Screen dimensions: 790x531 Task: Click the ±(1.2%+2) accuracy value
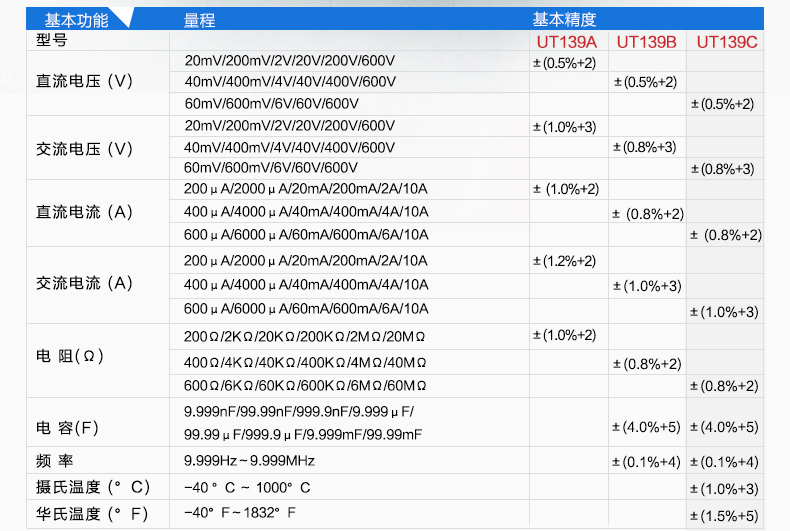[565, 261]
